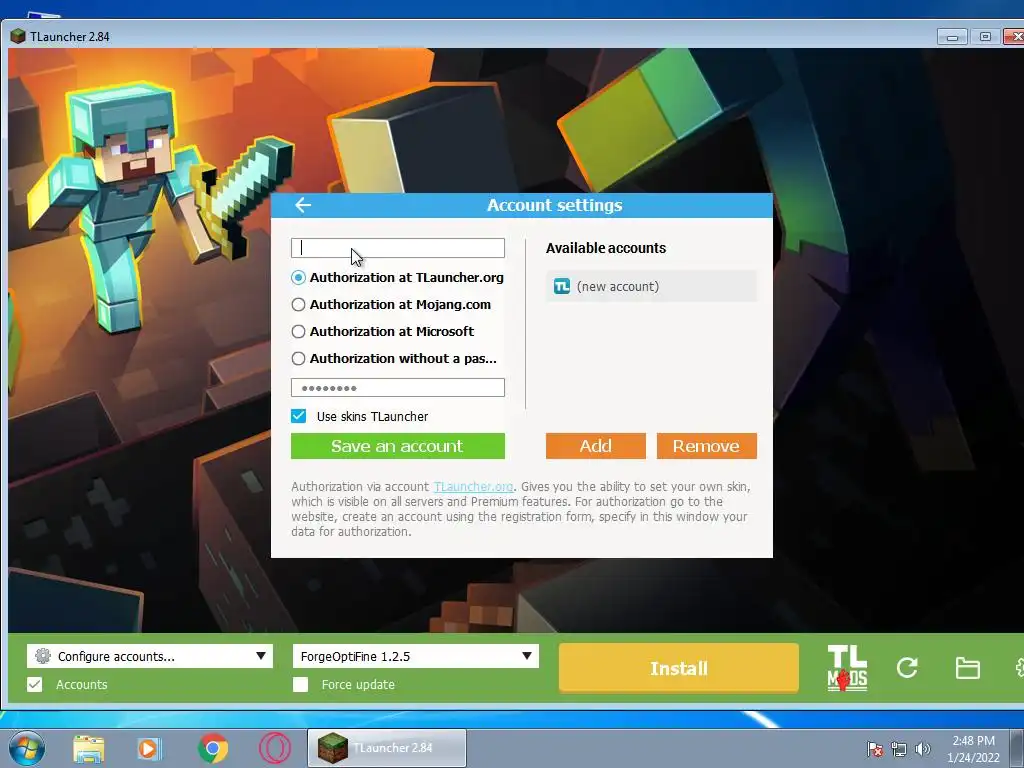Open the Configure accounts dropdown
The width and height of the screenshot is (1024, 768).
tap(150, 656)
